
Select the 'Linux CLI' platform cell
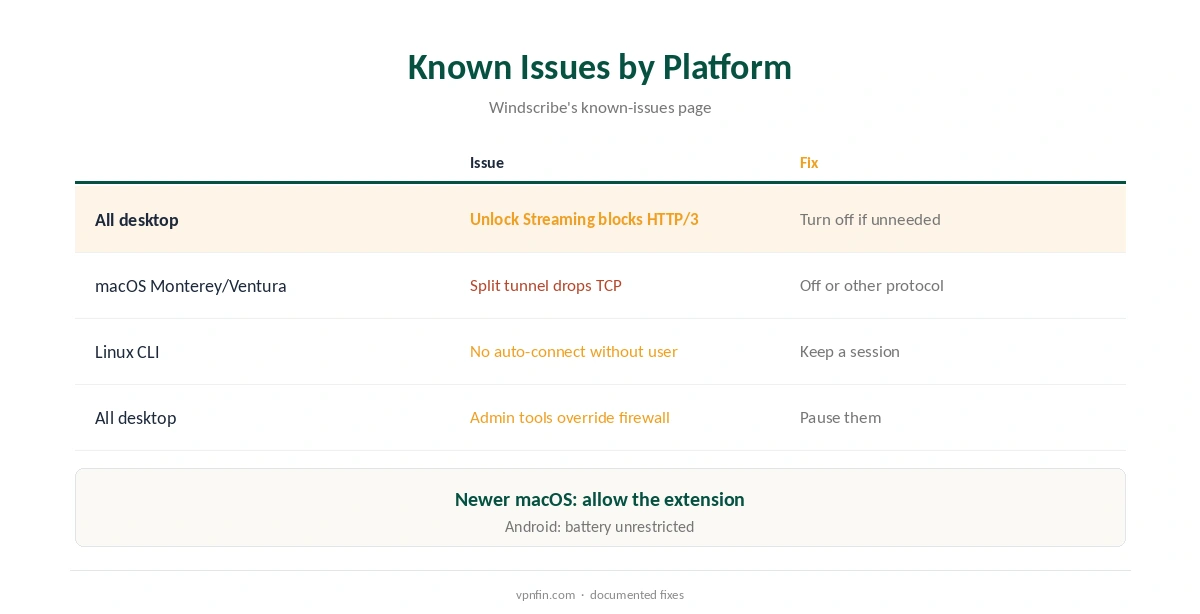[x=127, y=352]
